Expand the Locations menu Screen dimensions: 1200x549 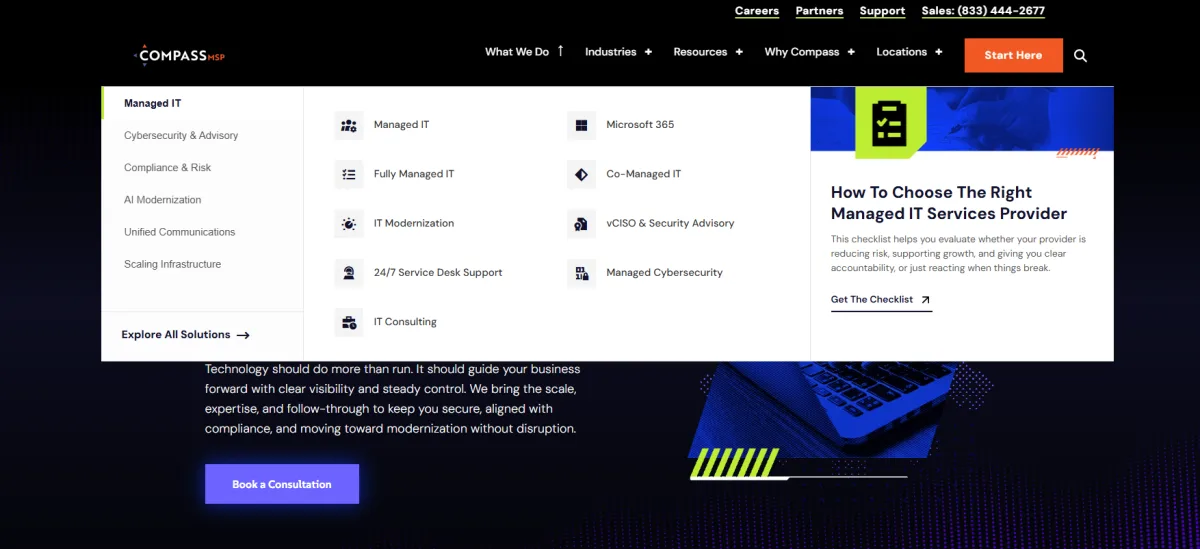[x=938, y=52]
